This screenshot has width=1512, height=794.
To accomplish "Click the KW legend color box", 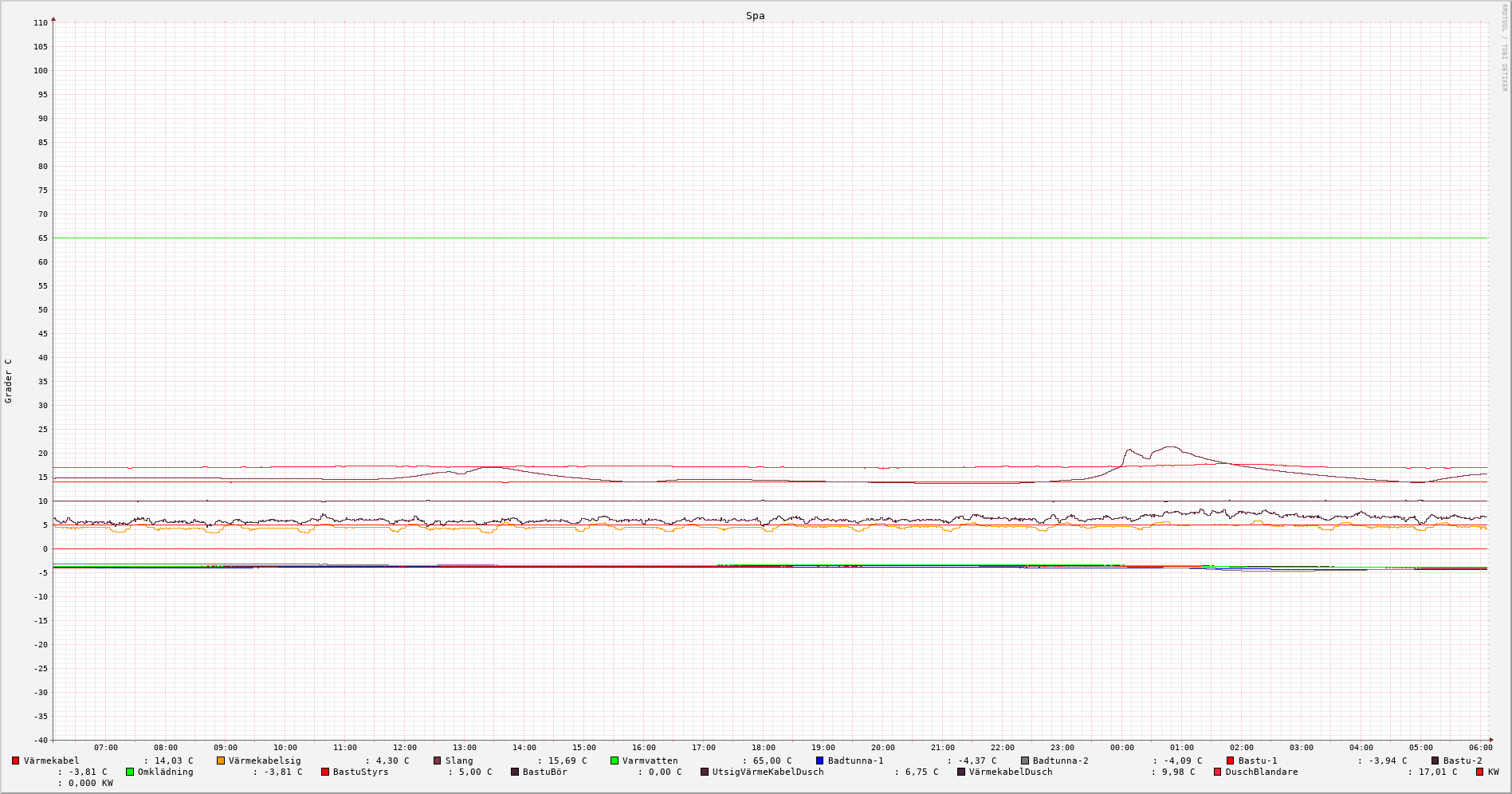I will click(1479, 772).
